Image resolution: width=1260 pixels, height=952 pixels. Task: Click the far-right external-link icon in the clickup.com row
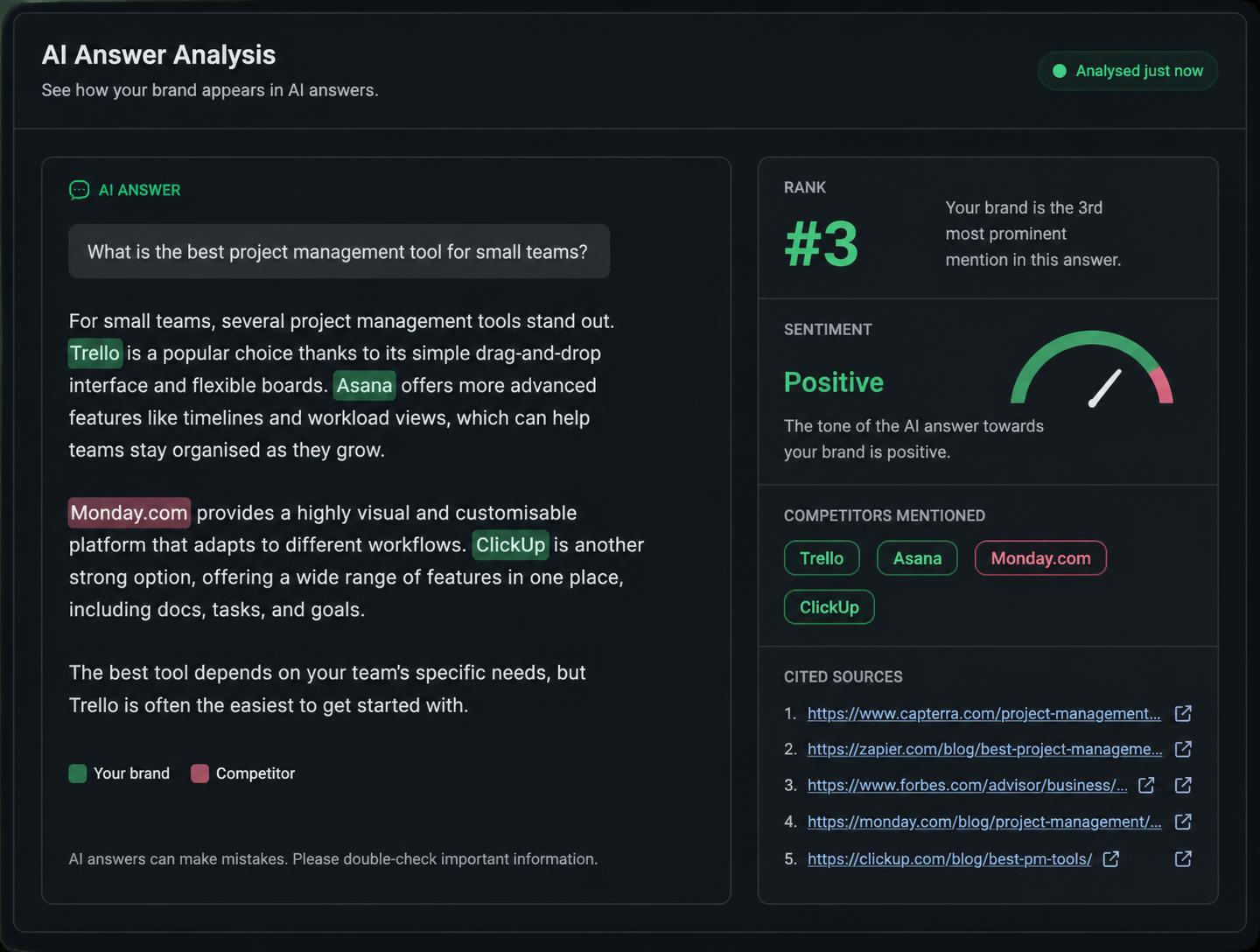1183,858
